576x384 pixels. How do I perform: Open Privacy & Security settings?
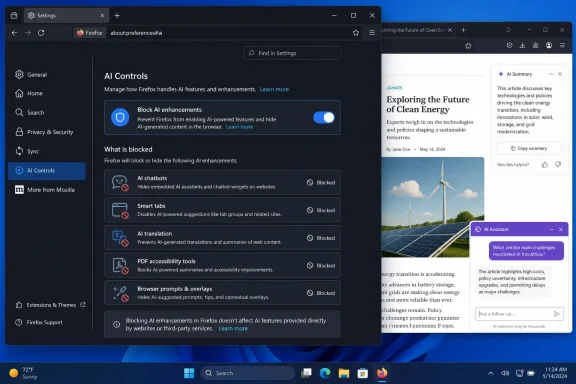[x=44, y=132]
